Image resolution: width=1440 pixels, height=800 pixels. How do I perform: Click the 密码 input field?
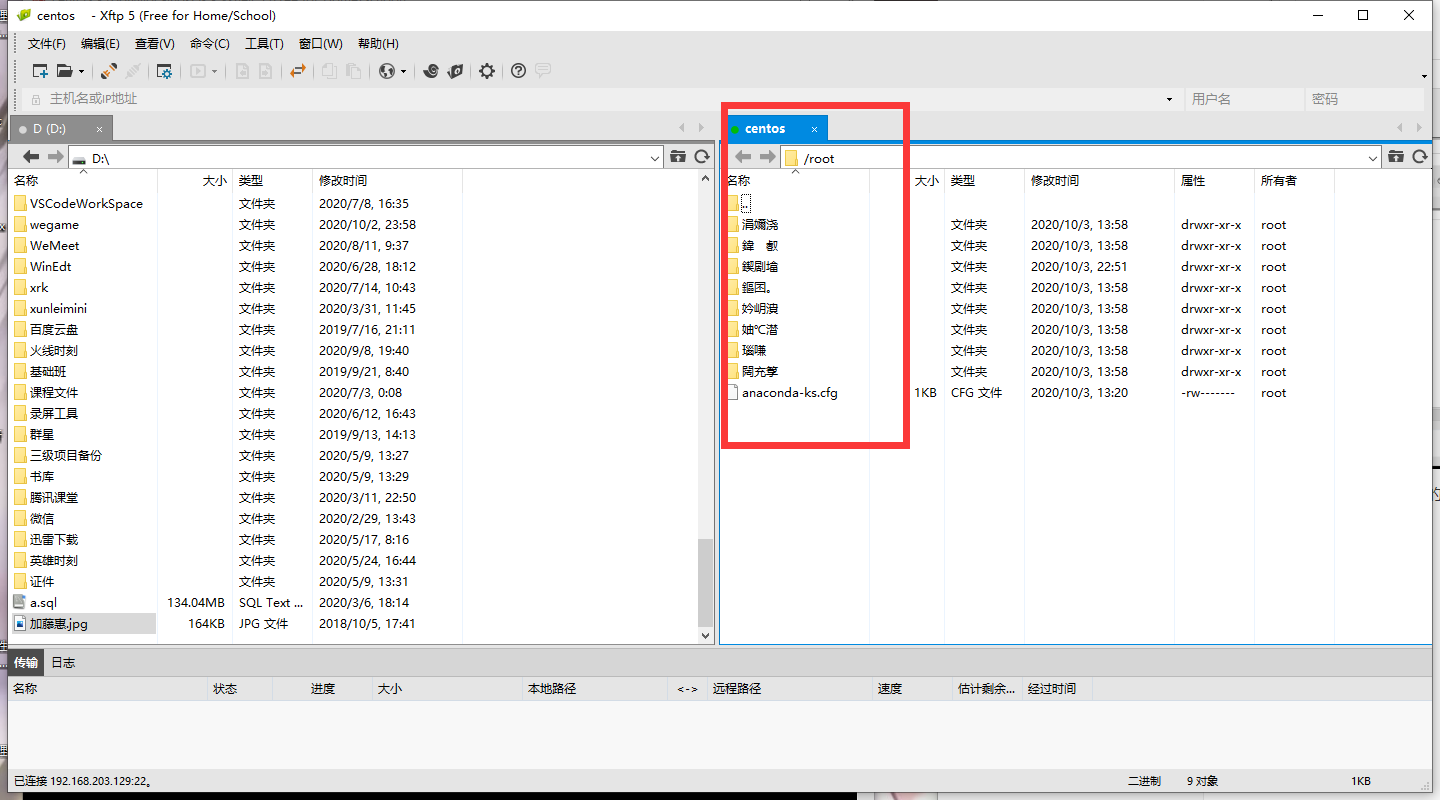[1364, 99]
